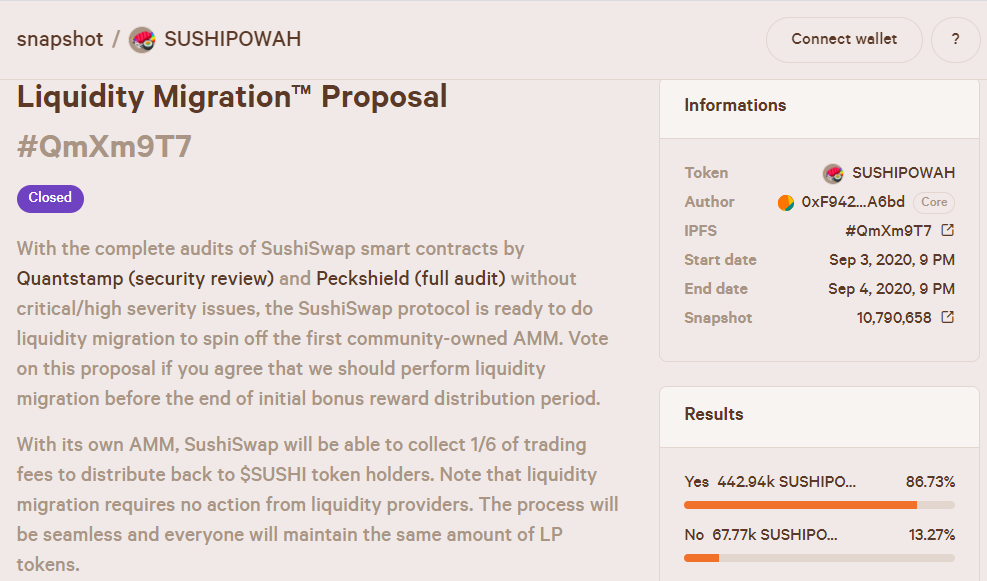Click the SUSHIPOWAH token name in Informations
The height and width of the screenshot is (581, 987).
903,173
